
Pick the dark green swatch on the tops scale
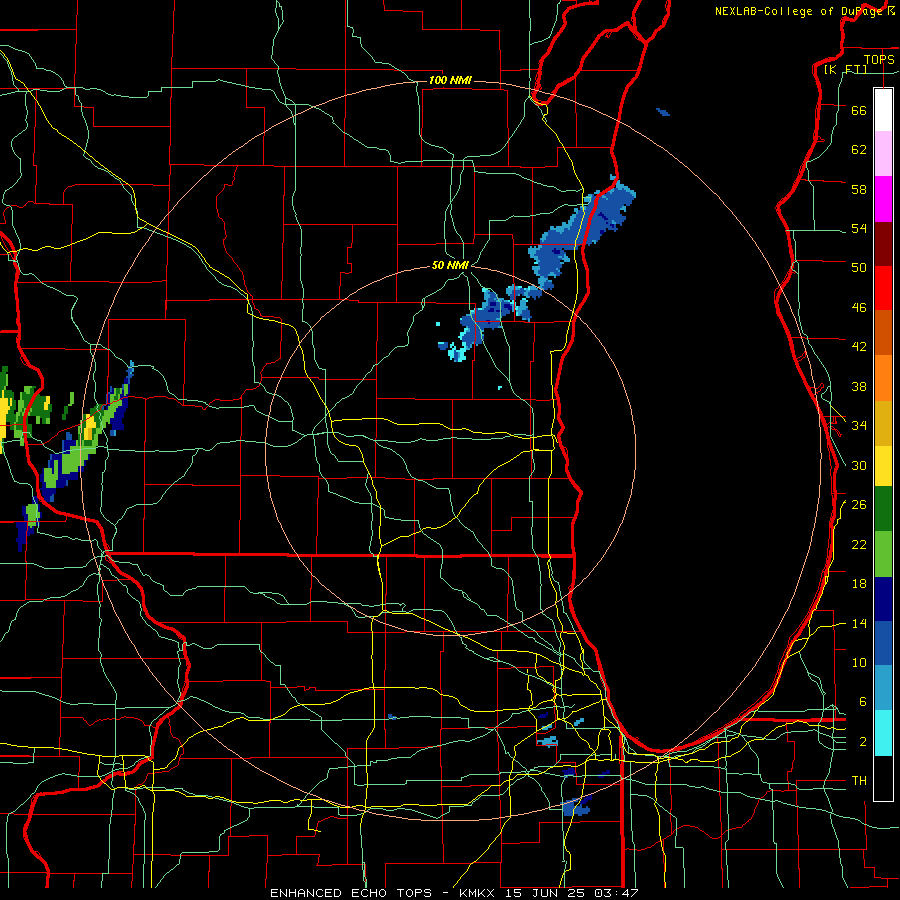pyautogui.click(x=883, y=509)
